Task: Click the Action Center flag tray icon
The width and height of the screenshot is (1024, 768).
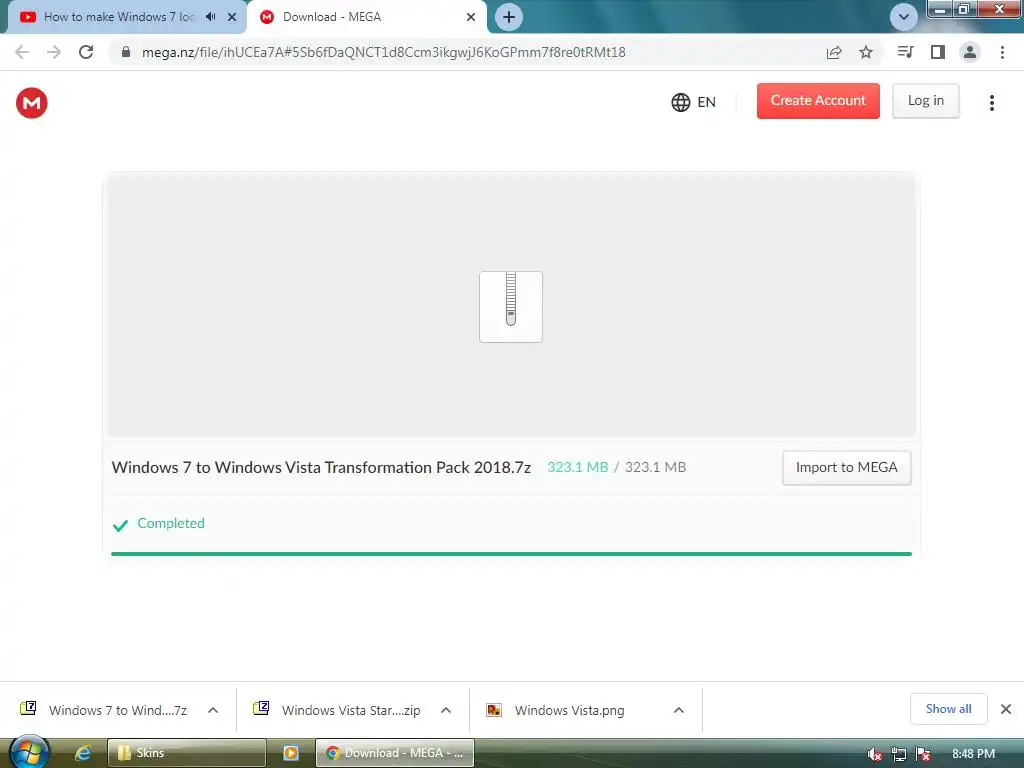Action: 923,754
